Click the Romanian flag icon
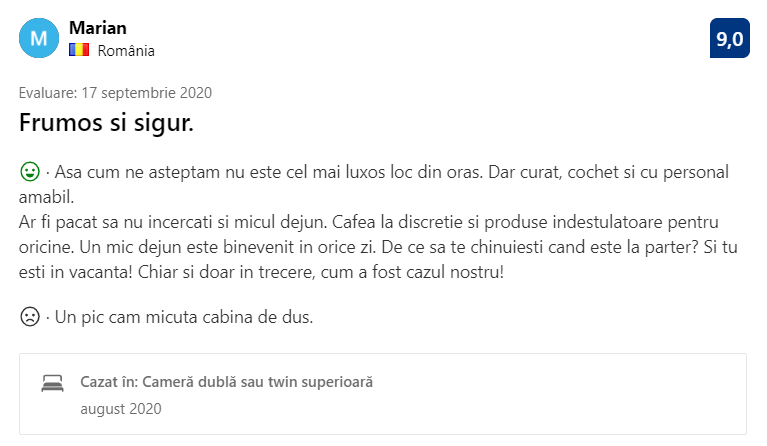 tap(79, 50)
